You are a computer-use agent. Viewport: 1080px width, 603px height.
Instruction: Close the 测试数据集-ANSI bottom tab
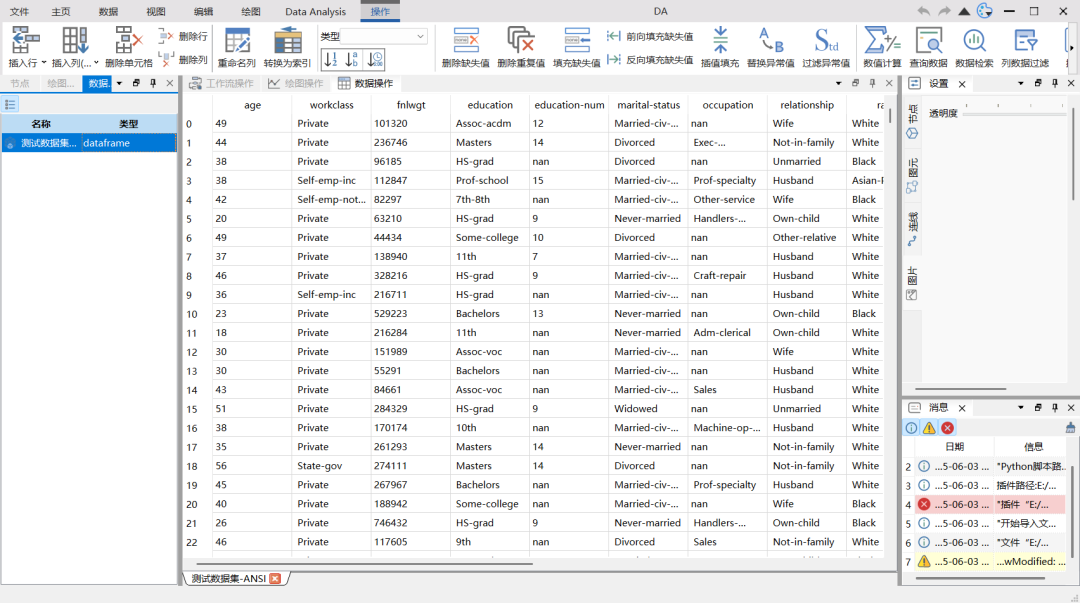click(276, 578)
